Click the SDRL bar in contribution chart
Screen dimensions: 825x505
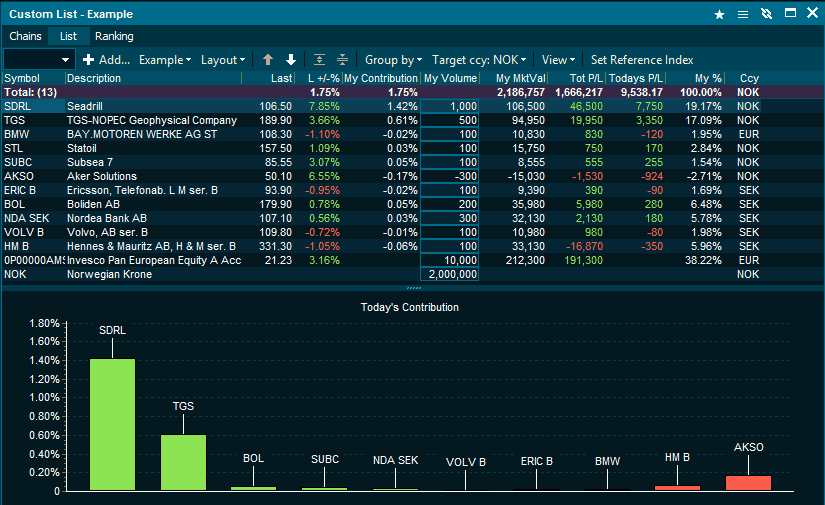pos(113,425)
